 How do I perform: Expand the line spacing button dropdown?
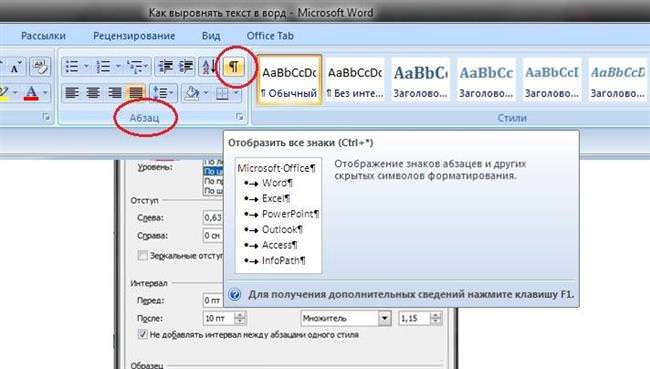click(x=172, y=92)
